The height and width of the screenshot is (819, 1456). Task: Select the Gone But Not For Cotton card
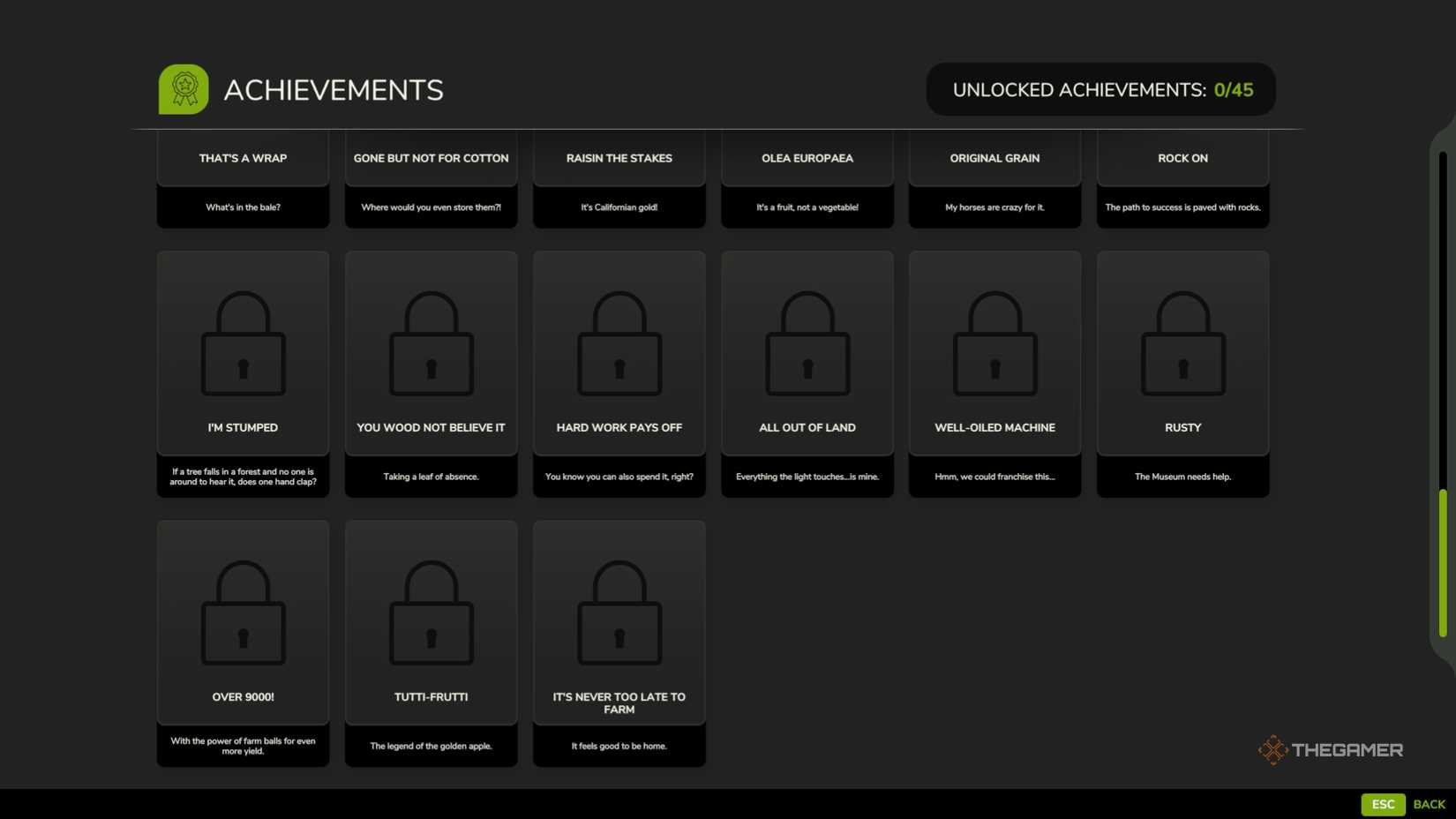coord(431,178)
